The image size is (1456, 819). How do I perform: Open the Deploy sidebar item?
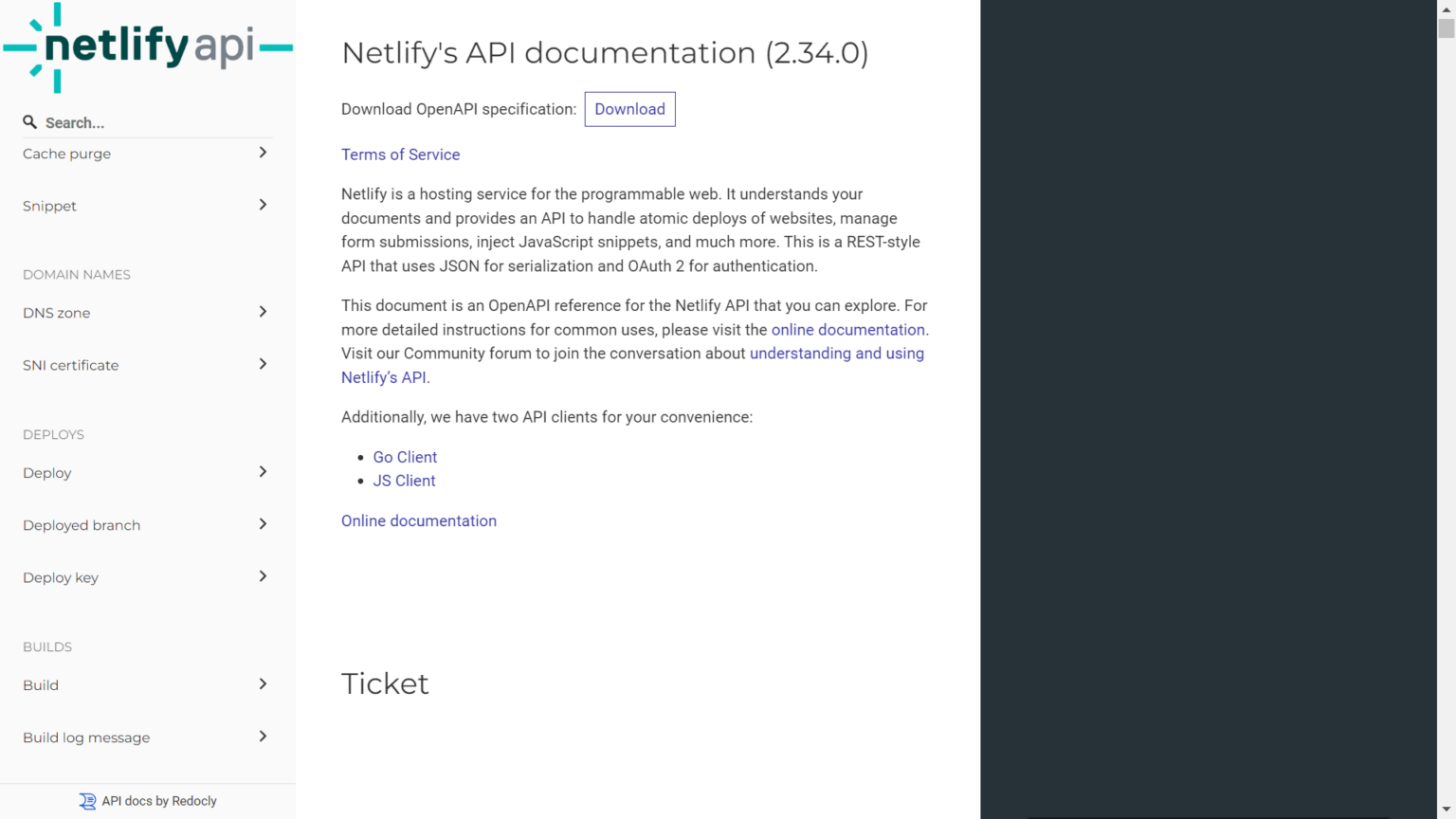coord(47,473)
